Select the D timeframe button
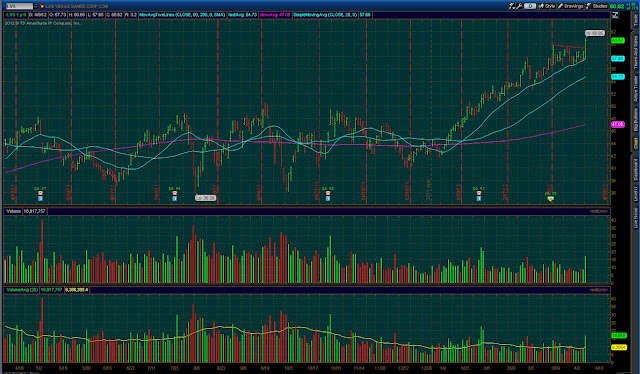640x374 pixels. point(530,6)
